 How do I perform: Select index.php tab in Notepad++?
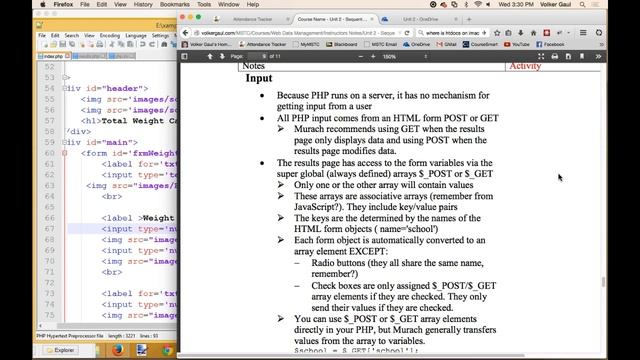point(53,56)
